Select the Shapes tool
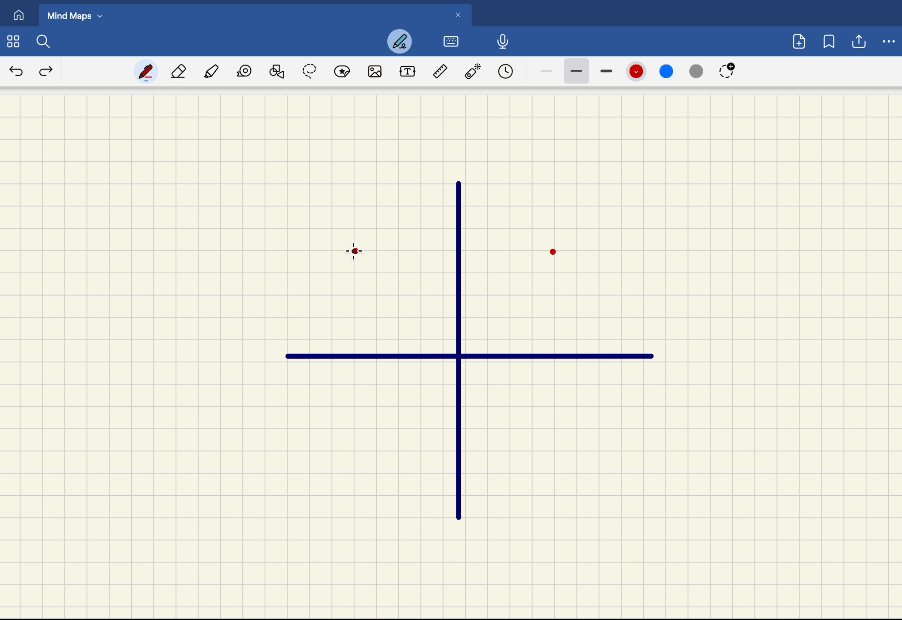Screen dimensions: 902x620 coord(277,72)
